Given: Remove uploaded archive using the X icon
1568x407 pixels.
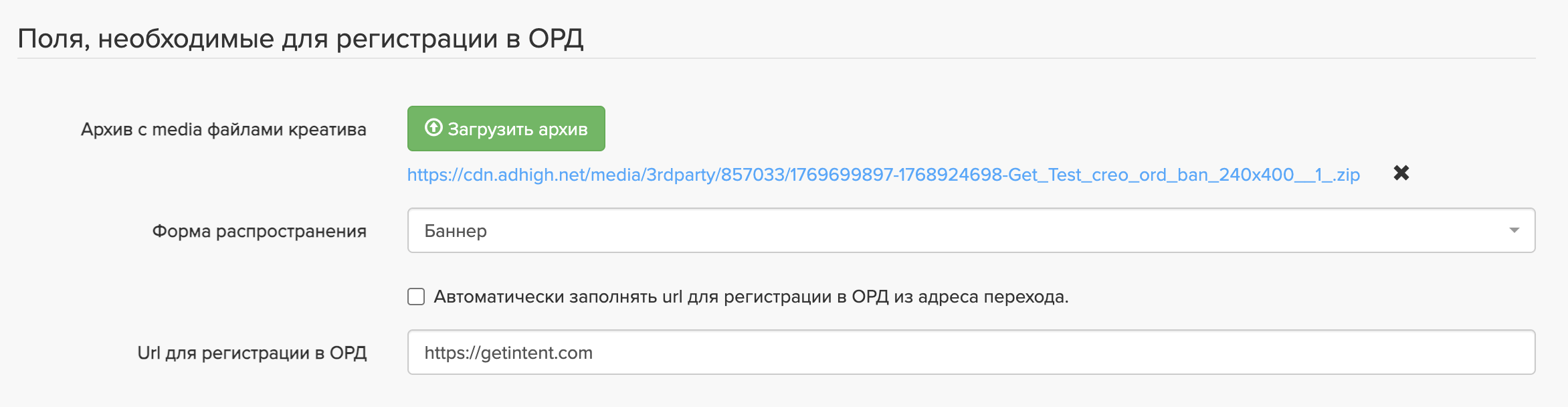Looking at the screenshot, I should [x=1401, y=173].
